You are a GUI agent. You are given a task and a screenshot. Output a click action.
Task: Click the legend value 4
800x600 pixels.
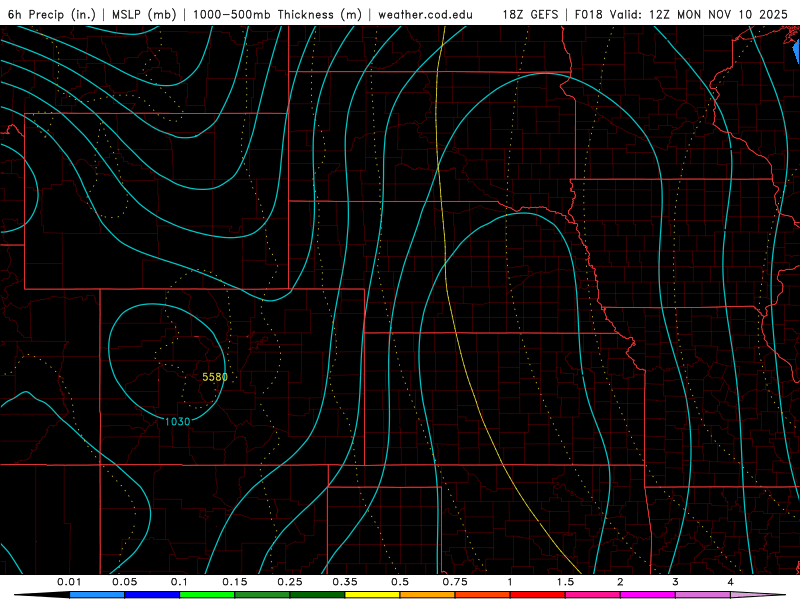click(x=731, y=582)
